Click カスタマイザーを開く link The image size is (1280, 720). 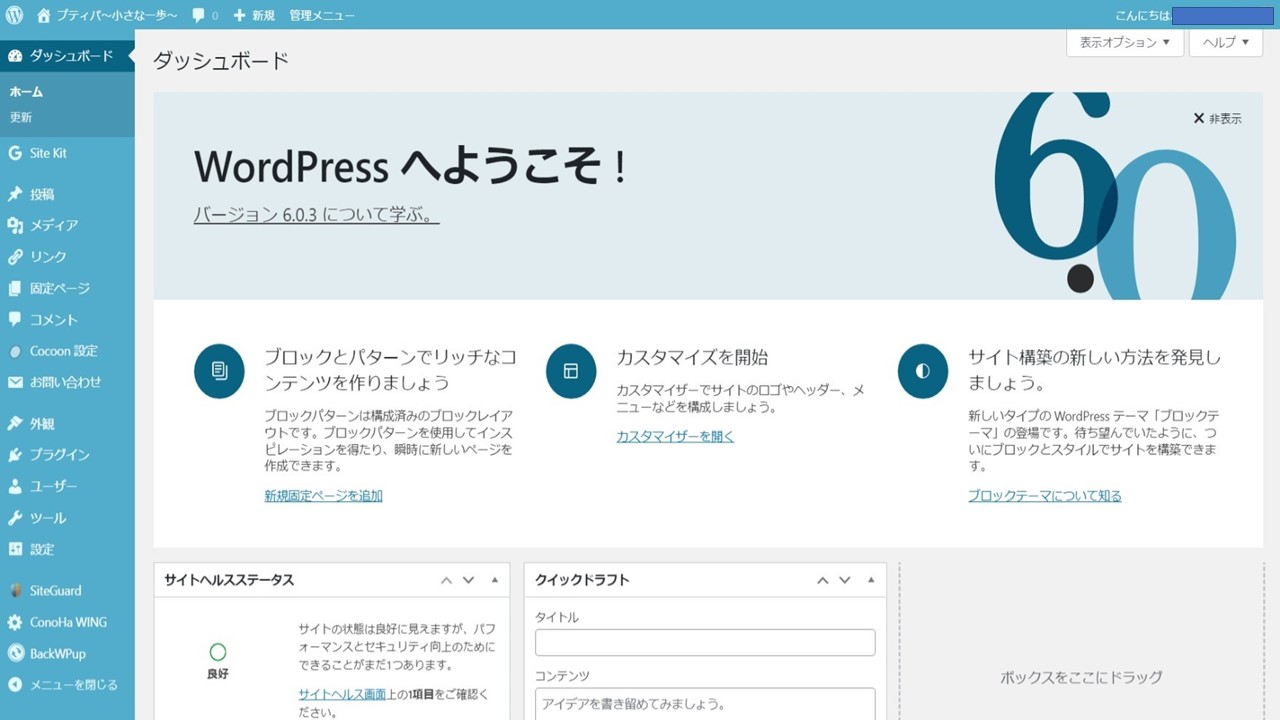click(x=675, y=436)
